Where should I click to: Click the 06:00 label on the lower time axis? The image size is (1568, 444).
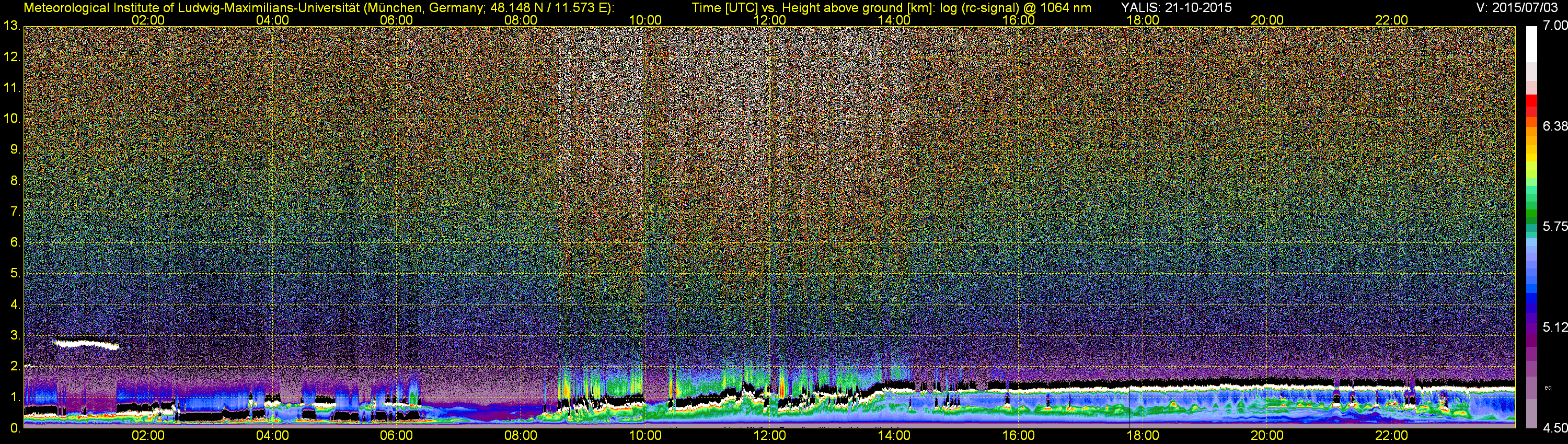pos(396,436)
